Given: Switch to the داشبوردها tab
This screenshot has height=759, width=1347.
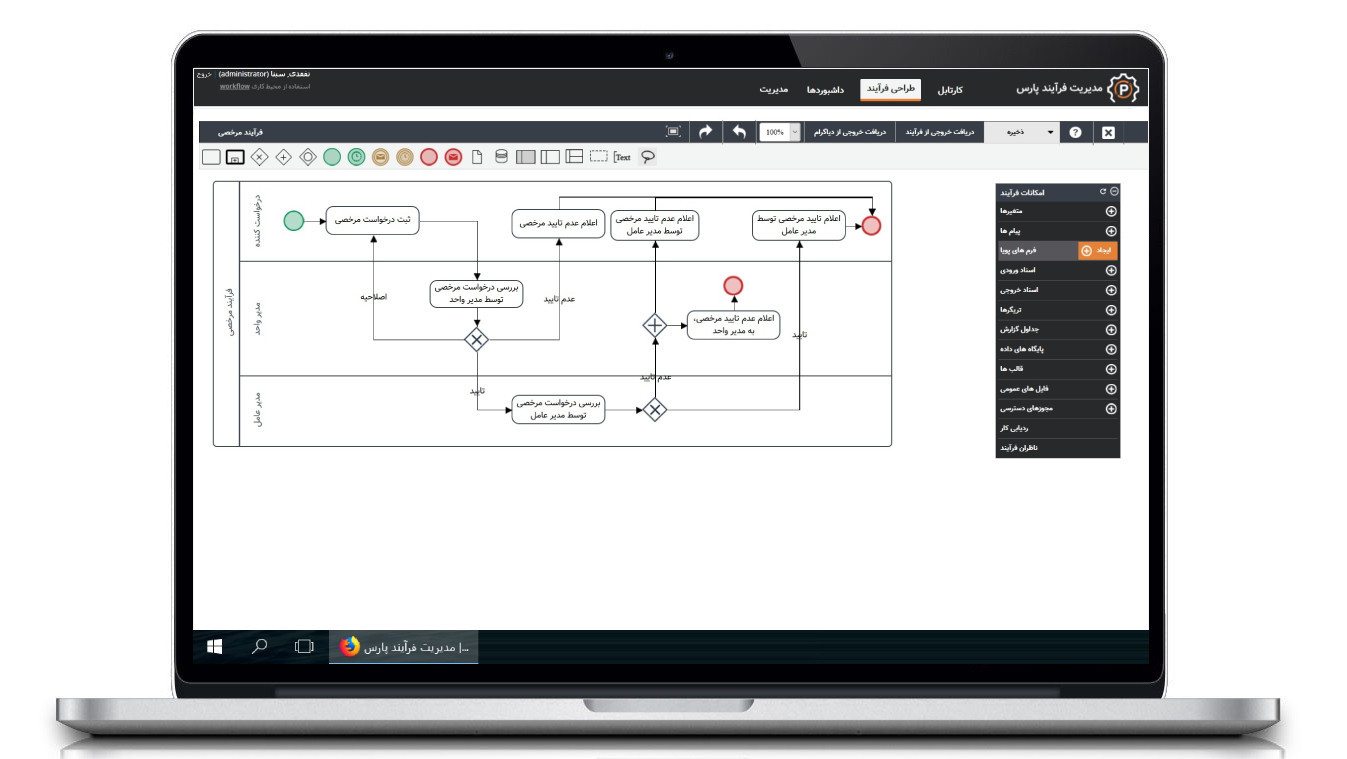Looking at the screenshot, I should 825,90.
